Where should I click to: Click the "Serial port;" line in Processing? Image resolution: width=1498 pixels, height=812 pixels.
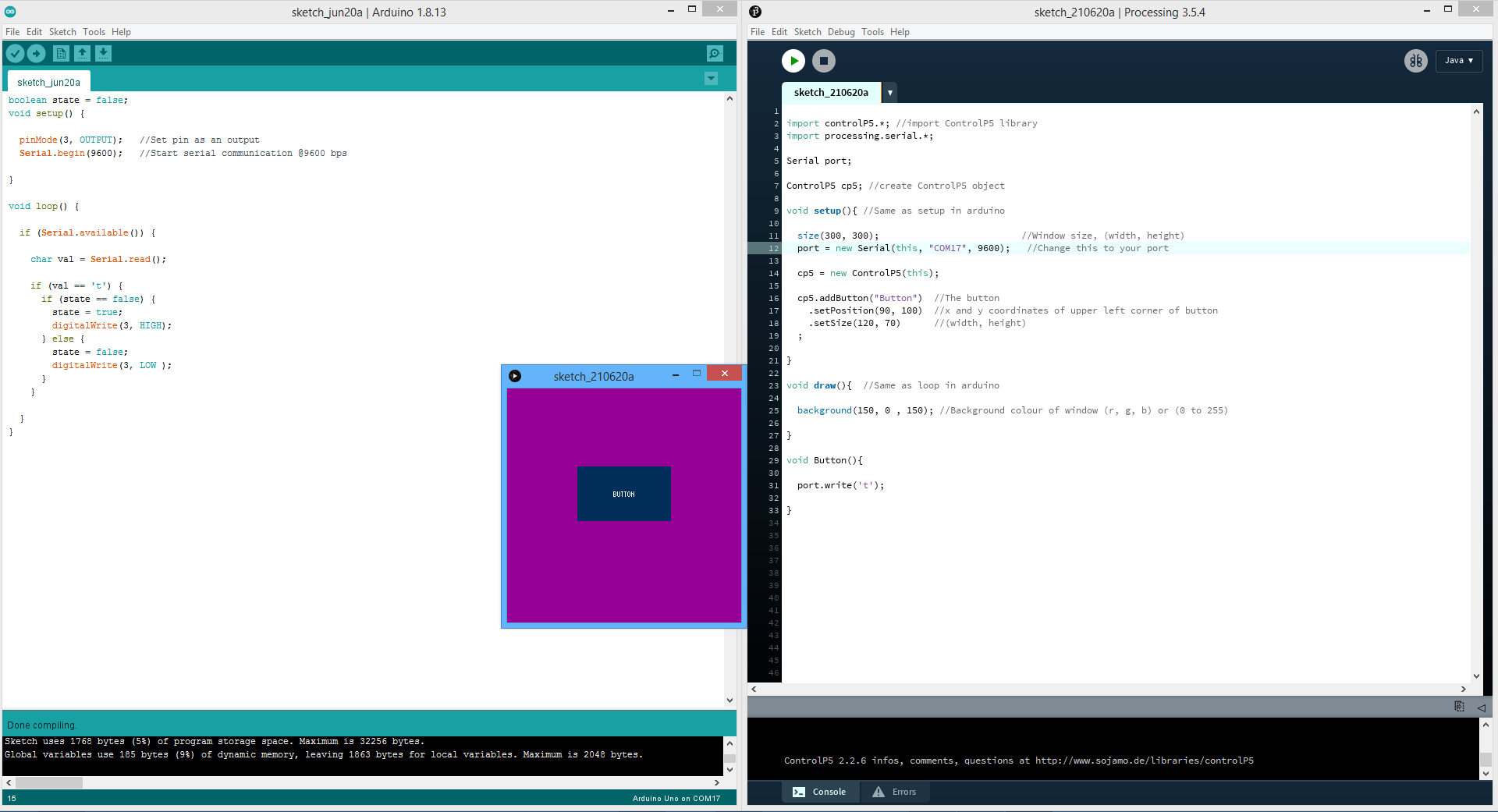[819, 161]
